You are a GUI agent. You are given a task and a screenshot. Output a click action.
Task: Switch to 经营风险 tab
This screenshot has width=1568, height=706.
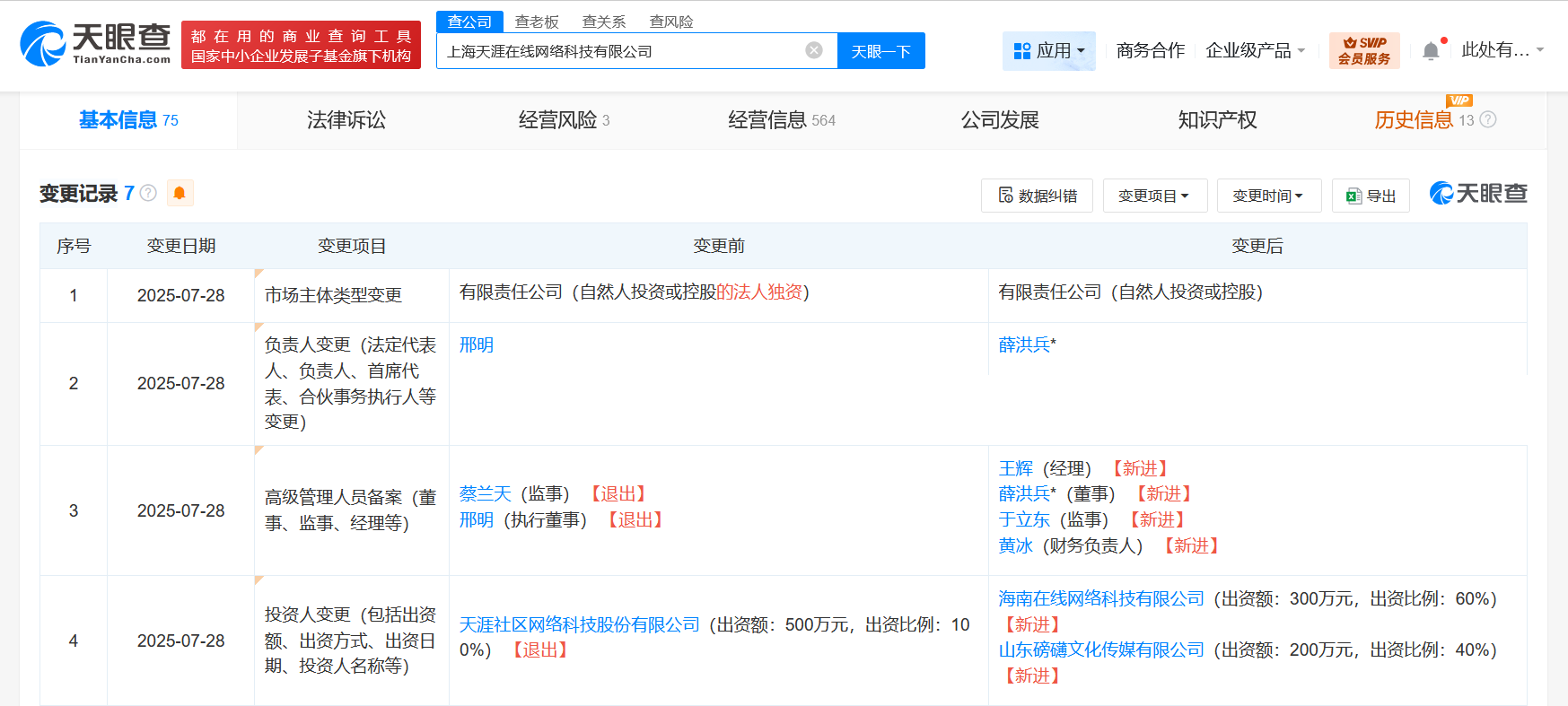click(x=564, y=120)
